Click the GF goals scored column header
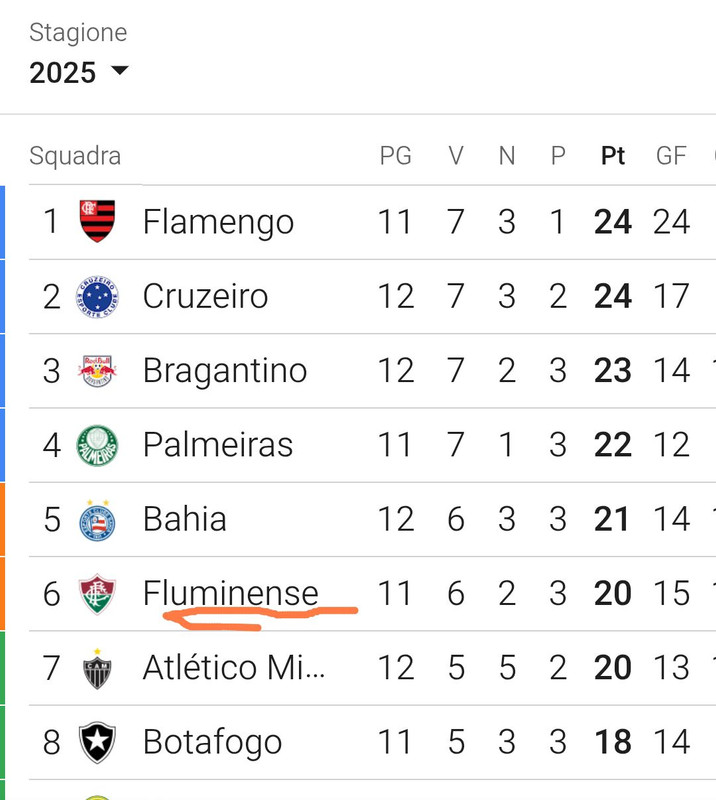The image size is (716, 800). tap(671, 156)
